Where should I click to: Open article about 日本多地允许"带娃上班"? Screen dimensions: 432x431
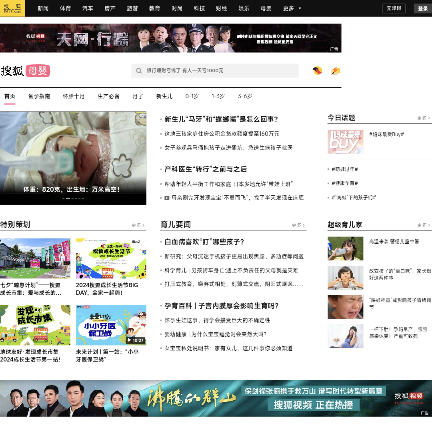[229, 184]
